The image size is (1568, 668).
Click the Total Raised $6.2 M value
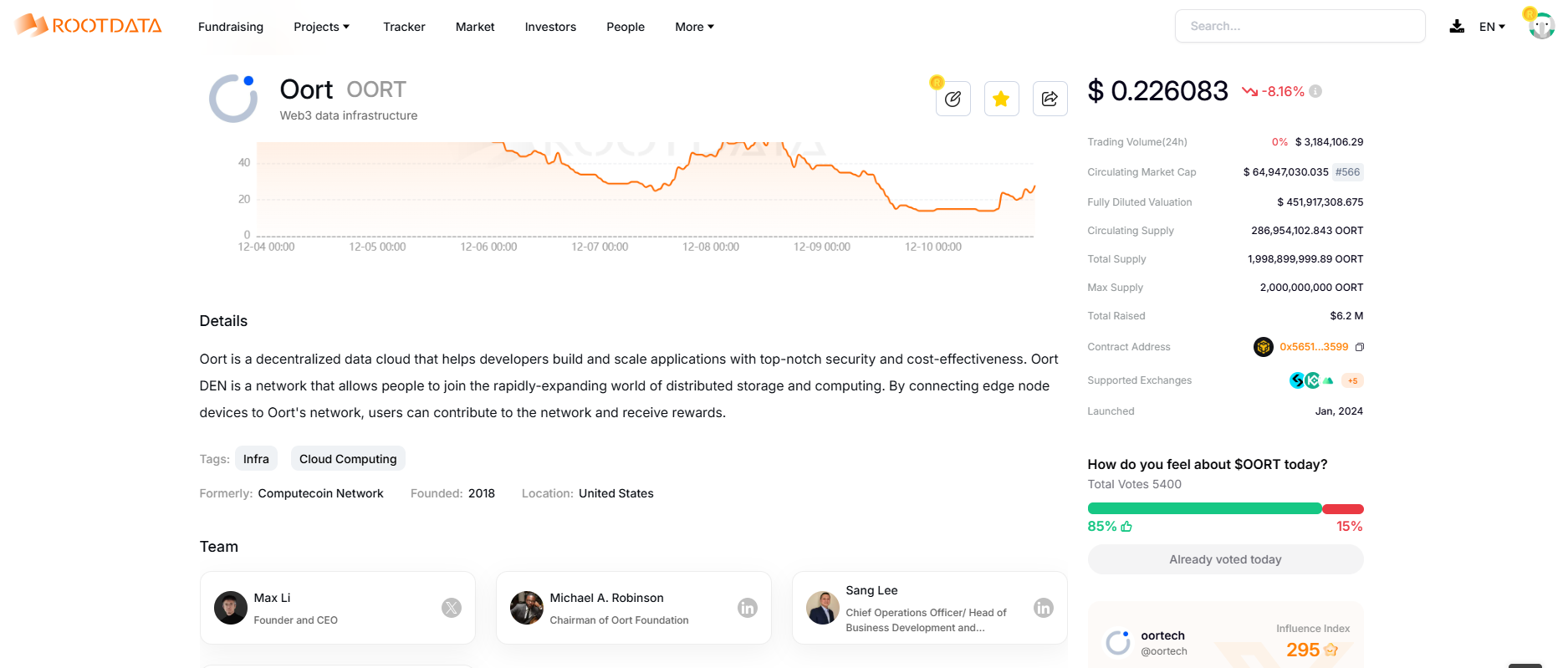point(1346,316)
